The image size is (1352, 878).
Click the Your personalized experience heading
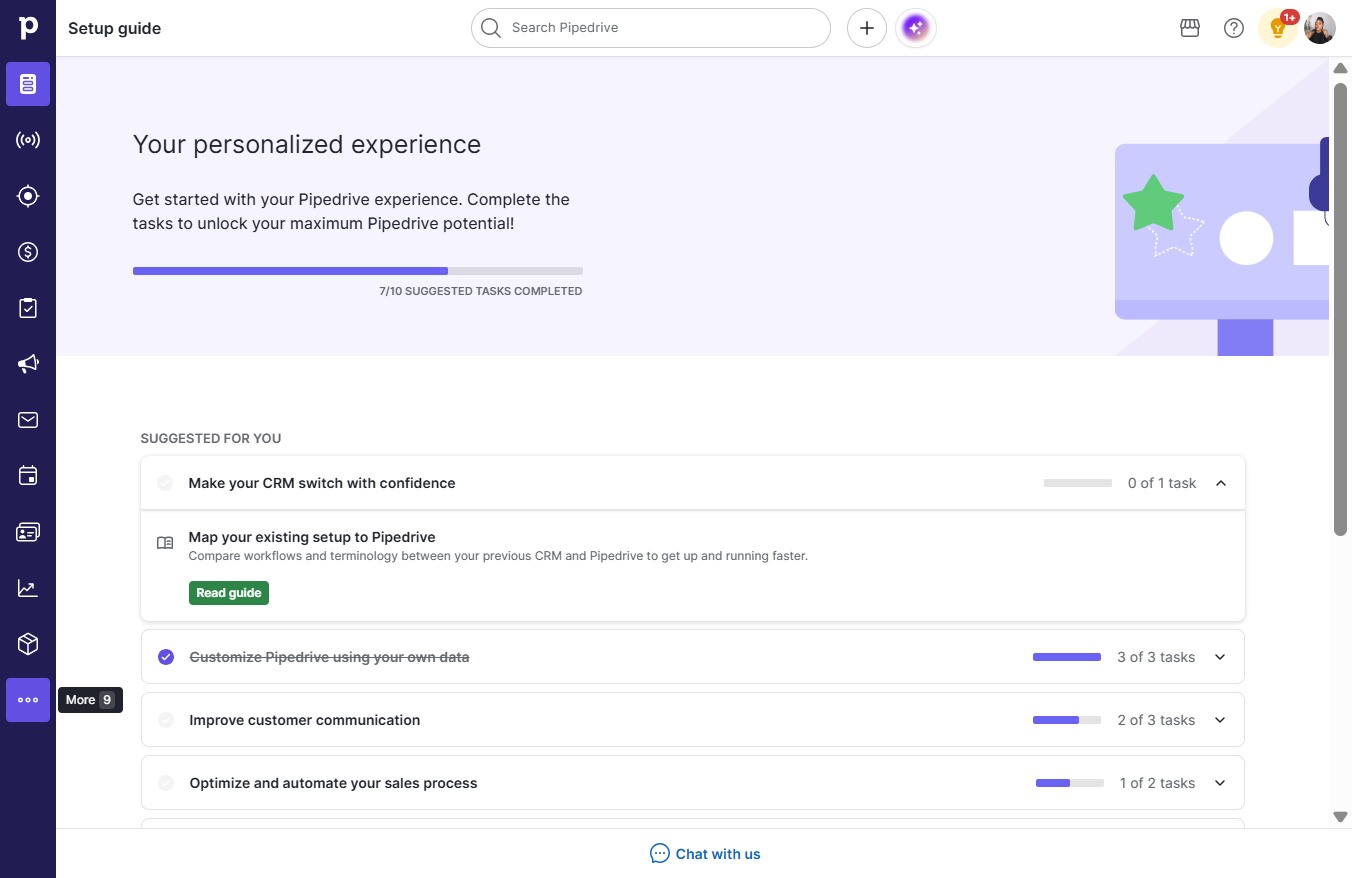307,145
